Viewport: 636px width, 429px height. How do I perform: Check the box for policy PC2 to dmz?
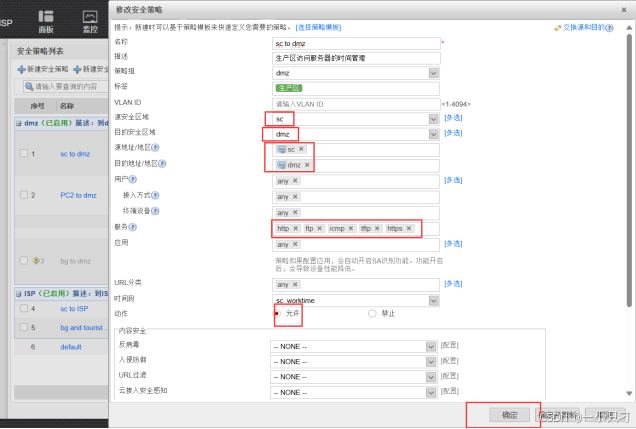click(x=24, y=195)
